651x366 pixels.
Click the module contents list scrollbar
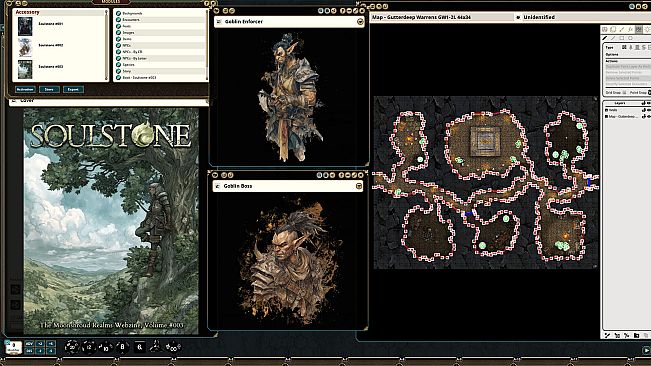click(x=206, y=45)
